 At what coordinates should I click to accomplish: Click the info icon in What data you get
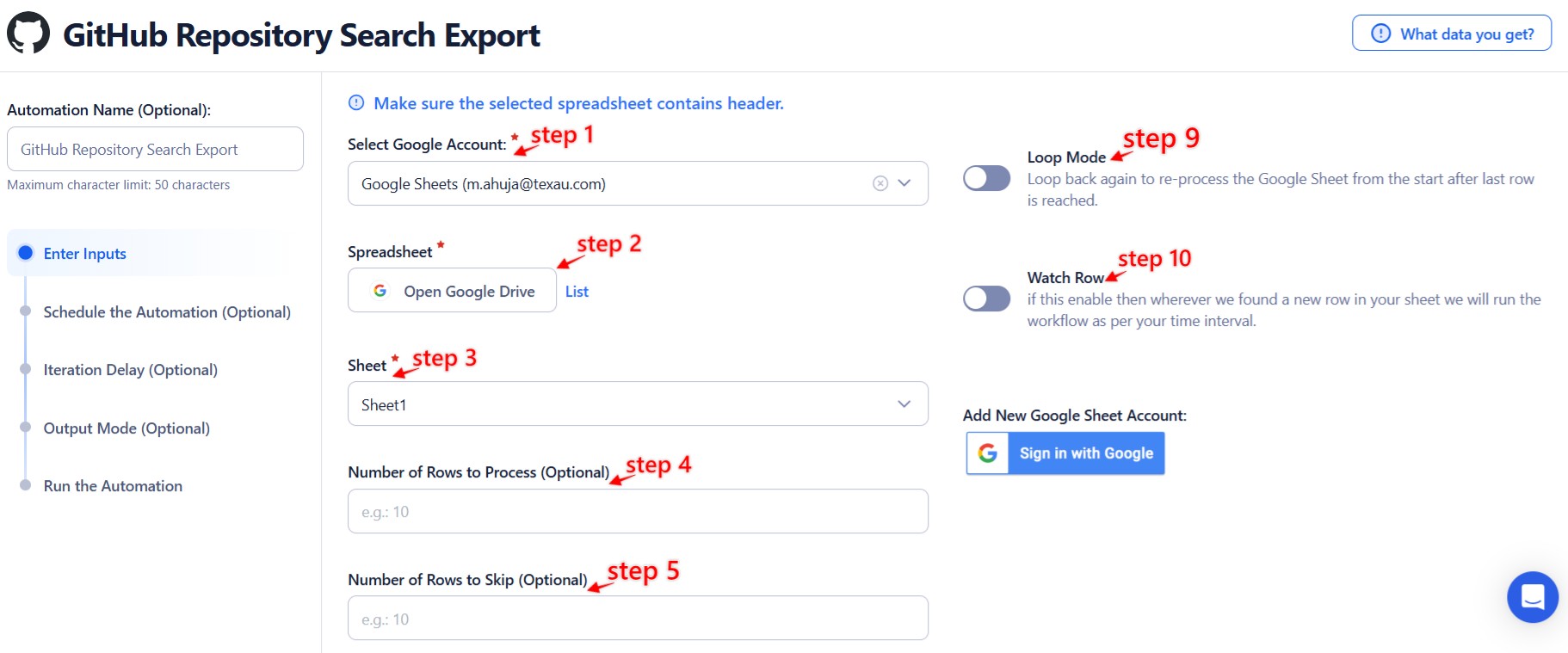coord(1380,34)
